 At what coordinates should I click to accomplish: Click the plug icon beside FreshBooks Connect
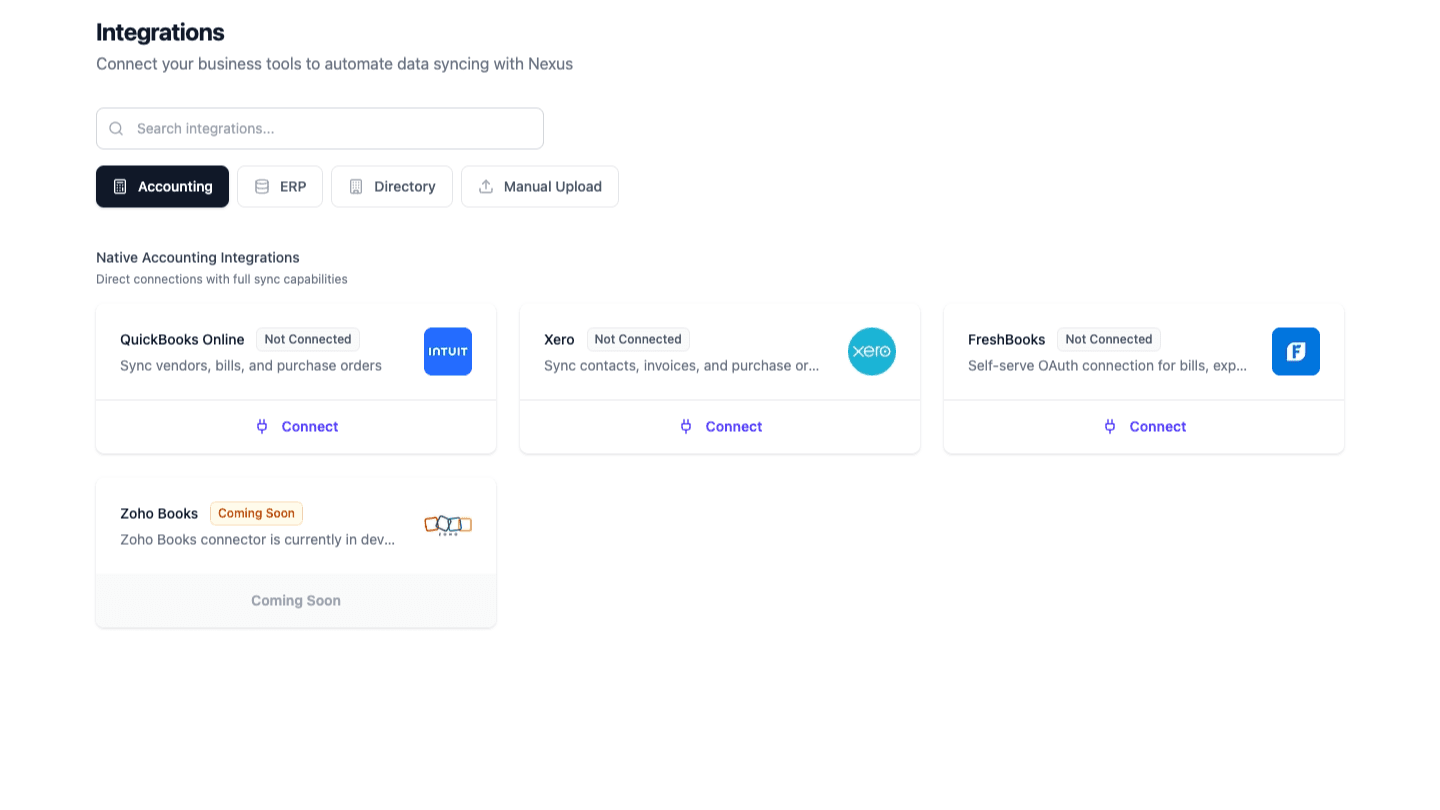1110,426
